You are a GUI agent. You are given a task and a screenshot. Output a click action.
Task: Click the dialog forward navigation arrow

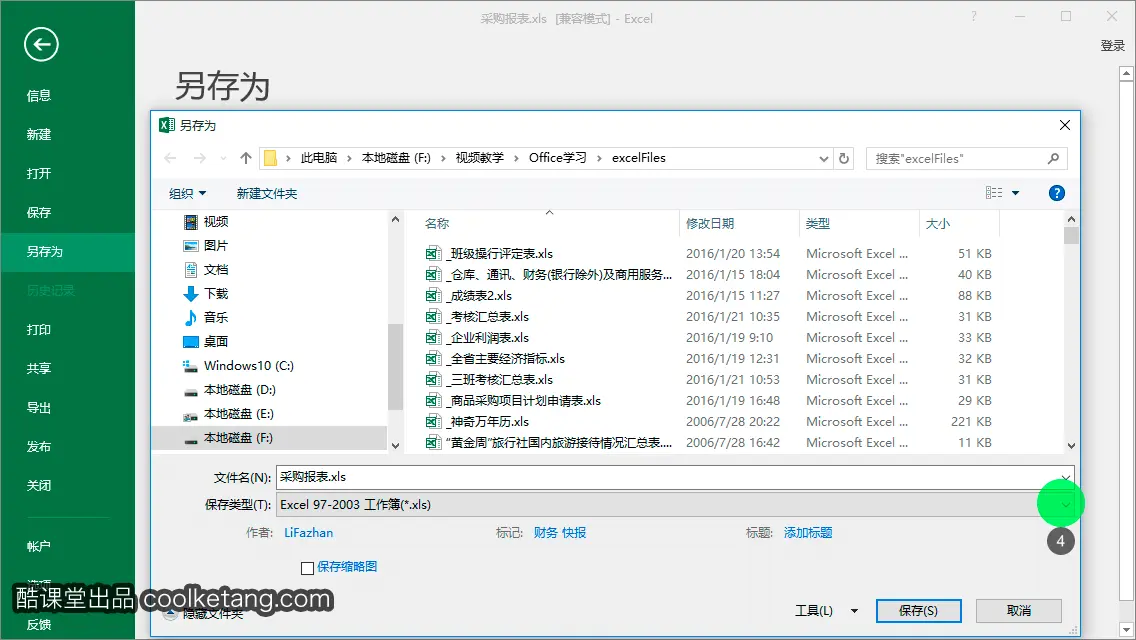click(199, 158)
